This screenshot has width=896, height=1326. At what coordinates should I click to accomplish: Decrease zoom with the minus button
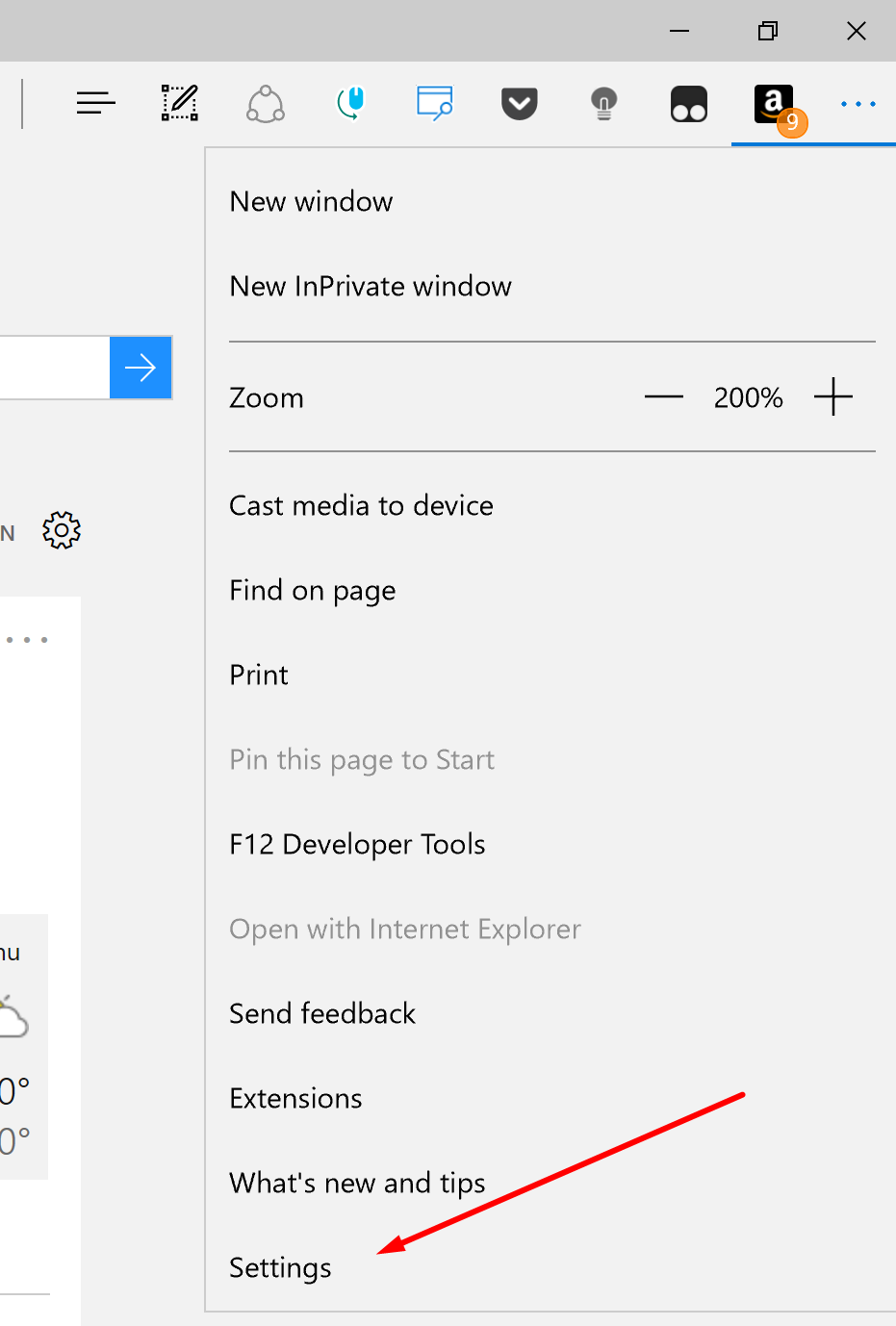663,397
